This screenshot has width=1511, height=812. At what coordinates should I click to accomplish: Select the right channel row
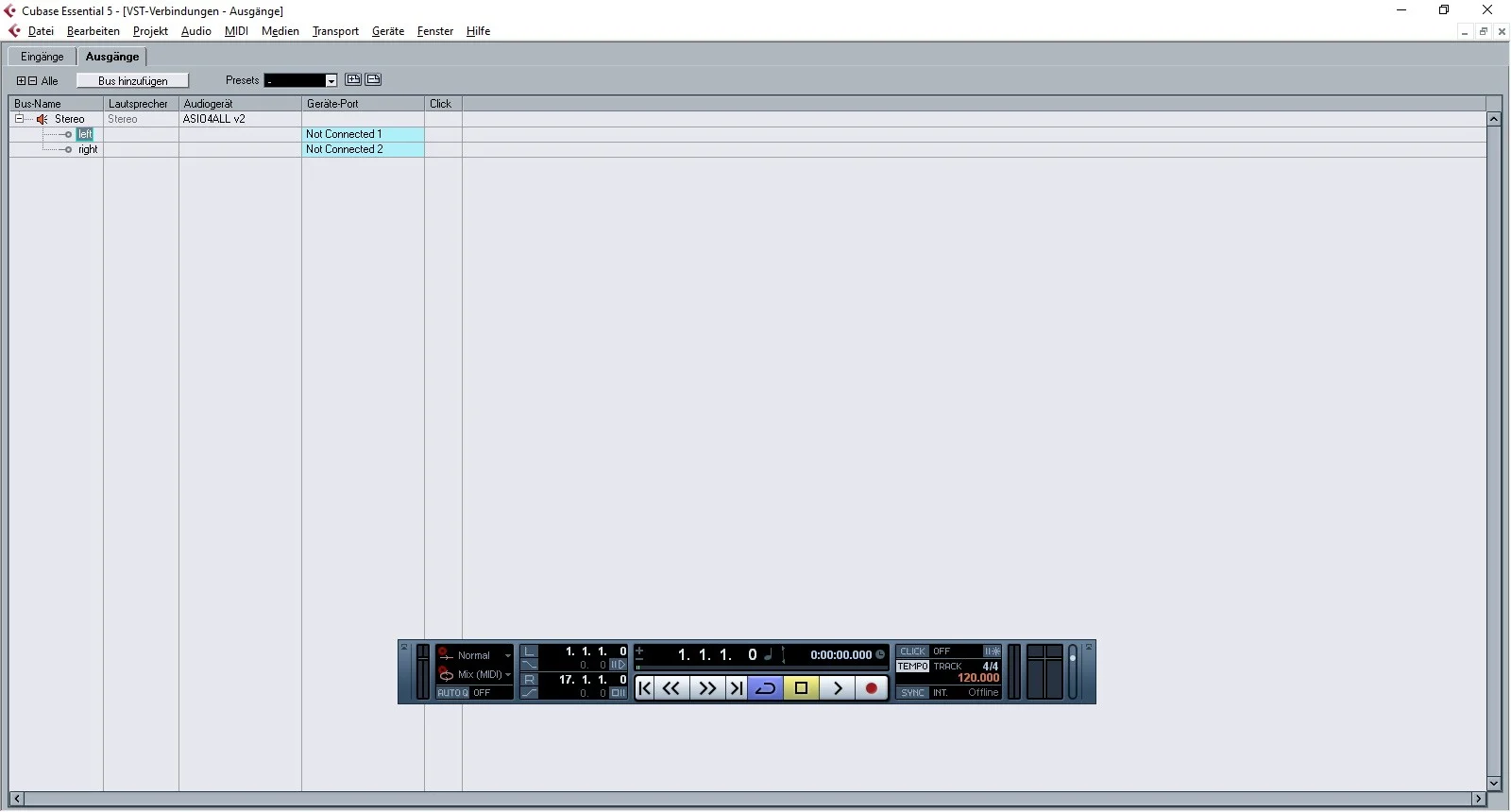point(88,149)
